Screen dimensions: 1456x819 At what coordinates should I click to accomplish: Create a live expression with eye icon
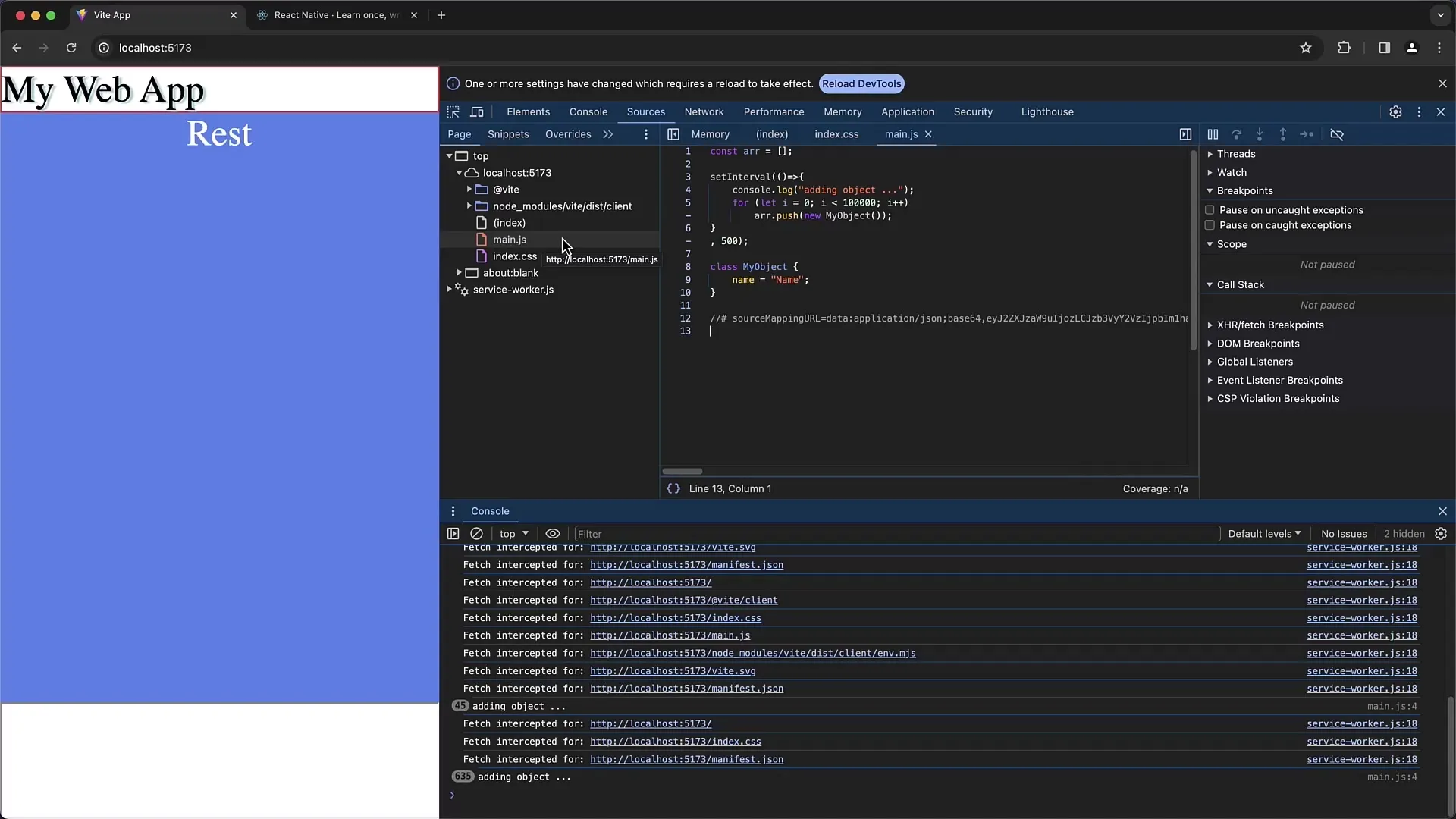point(553,534)
